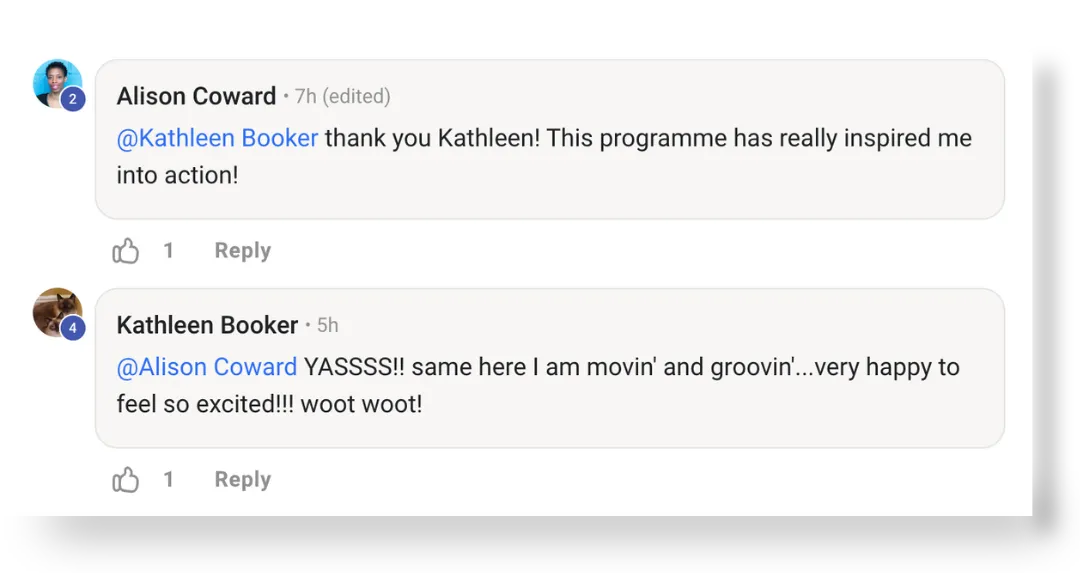Like Kathleen Booker's comment with thumbs-up icon

coord(125,479)
